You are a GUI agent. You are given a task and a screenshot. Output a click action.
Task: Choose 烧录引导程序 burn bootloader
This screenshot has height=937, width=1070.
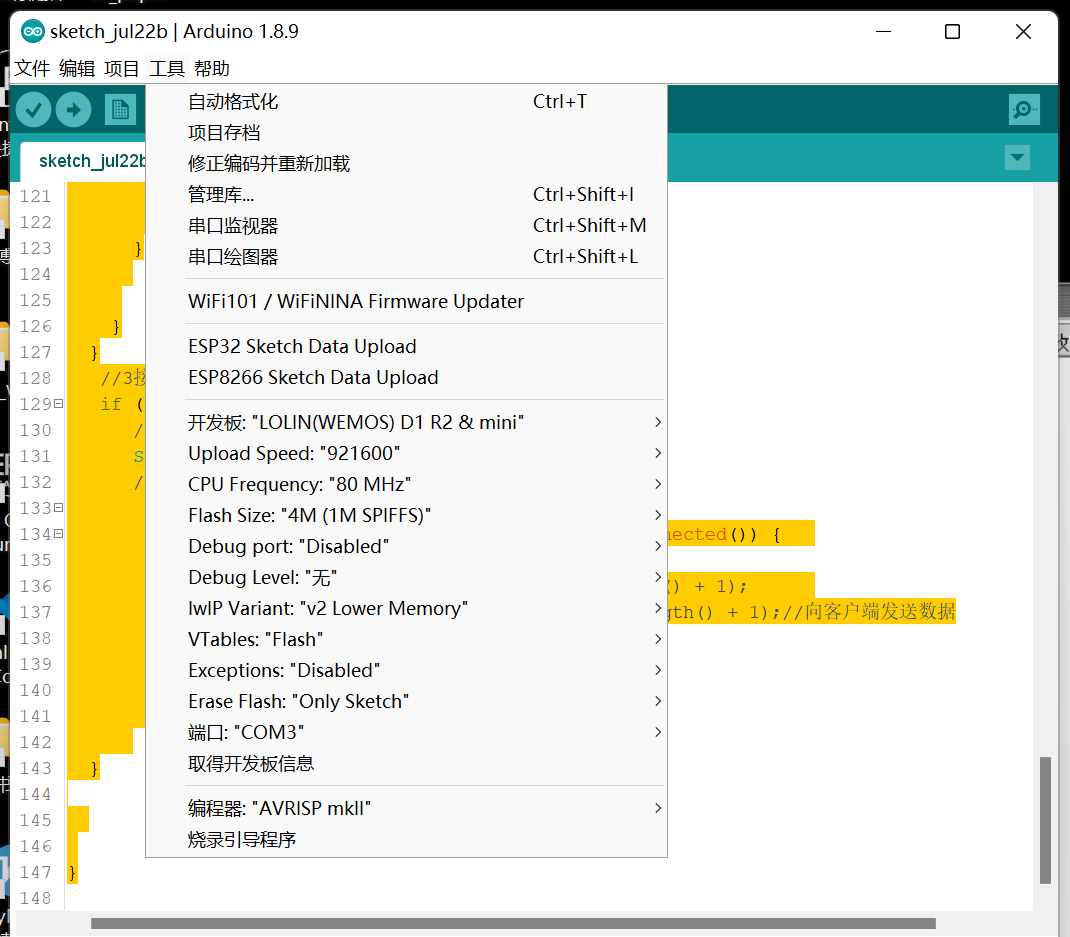click(x=407, y=839)
